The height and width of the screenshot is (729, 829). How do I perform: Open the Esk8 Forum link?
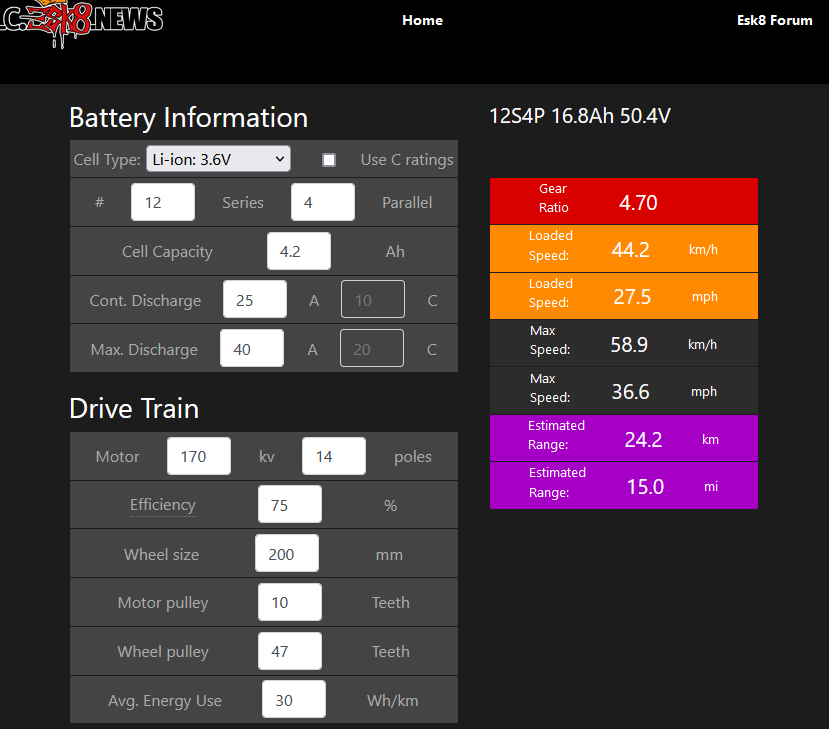point(775,20)
